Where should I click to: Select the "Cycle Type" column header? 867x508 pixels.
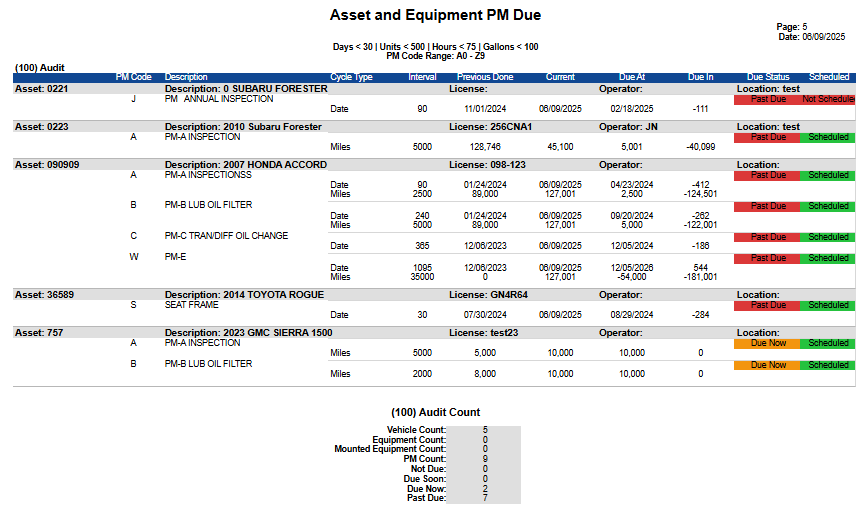(351, 77)
